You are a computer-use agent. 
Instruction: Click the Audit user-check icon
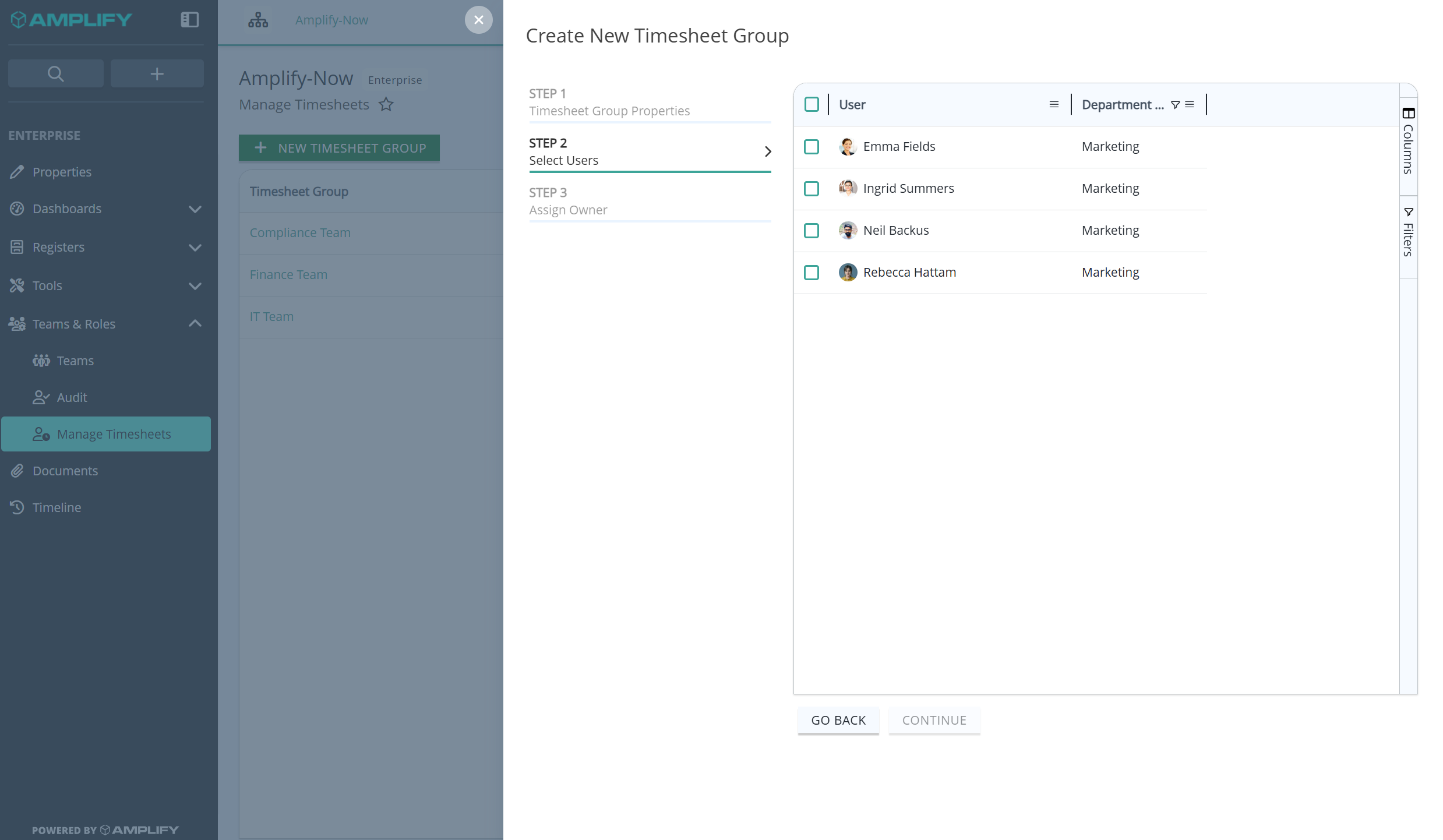[x=41, y=397]
